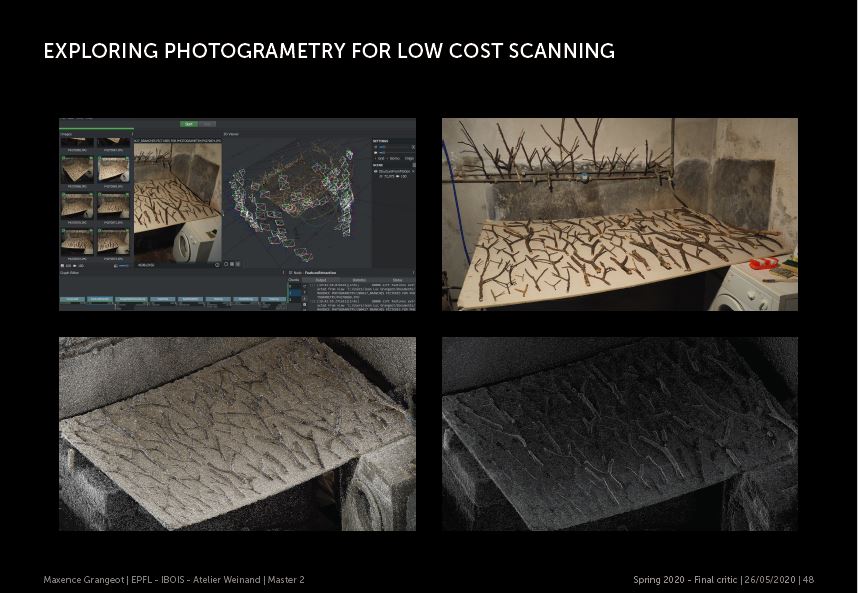Select the CameraInit node in Graph Editor
The image size is (858, 593).
(72, 299)
